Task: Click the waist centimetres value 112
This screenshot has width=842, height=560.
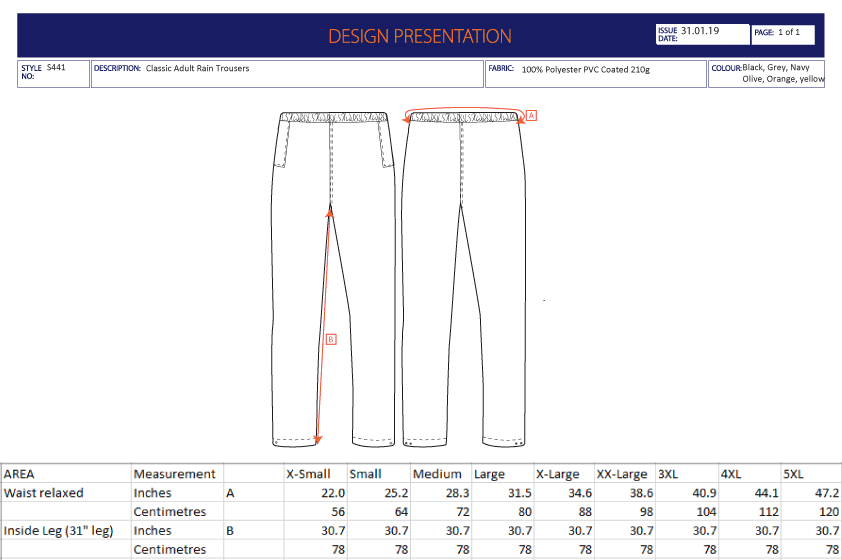Action: (769, 512)
